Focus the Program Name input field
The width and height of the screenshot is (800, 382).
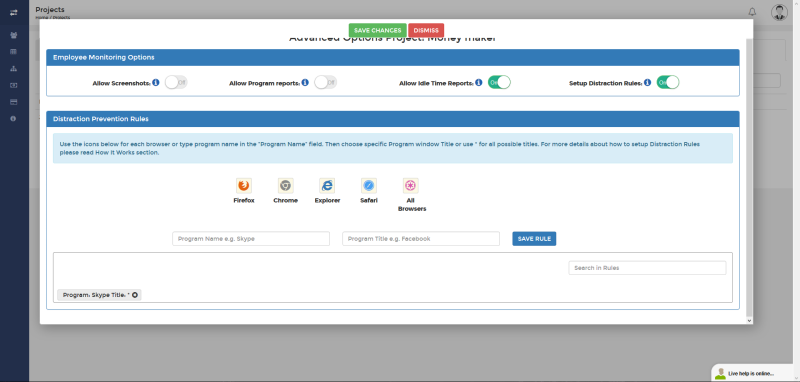pyautogui.click(x=251, y=239)
